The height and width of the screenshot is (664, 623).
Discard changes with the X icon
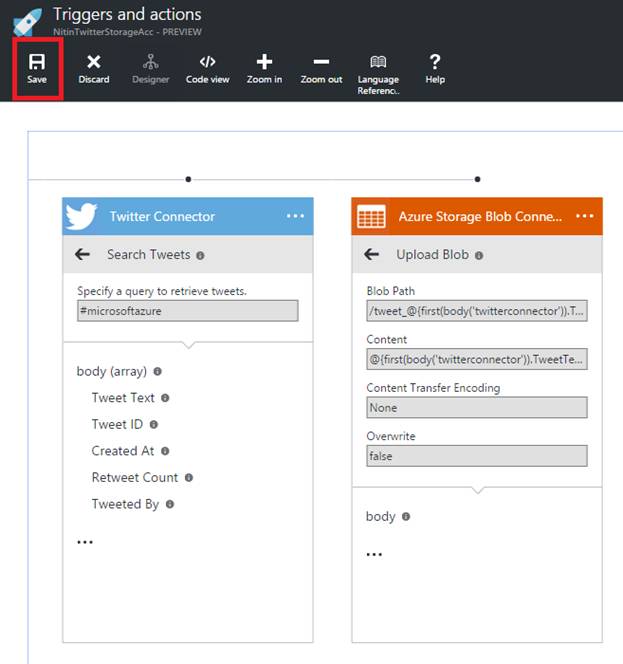point(94,69)
